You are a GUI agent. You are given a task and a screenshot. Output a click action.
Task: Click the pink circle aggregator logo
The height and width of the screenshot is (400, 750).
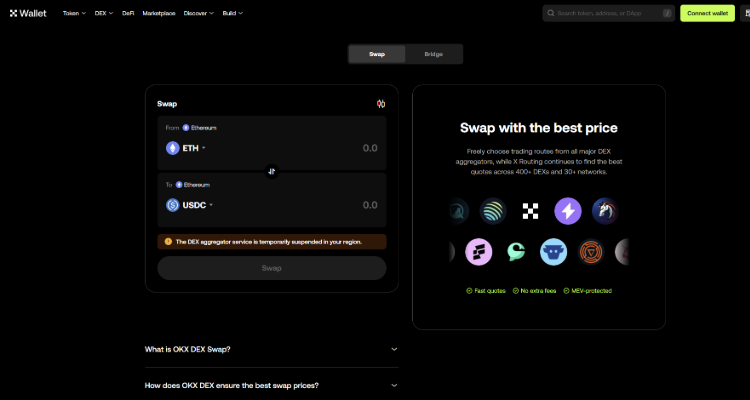(479, 252)
